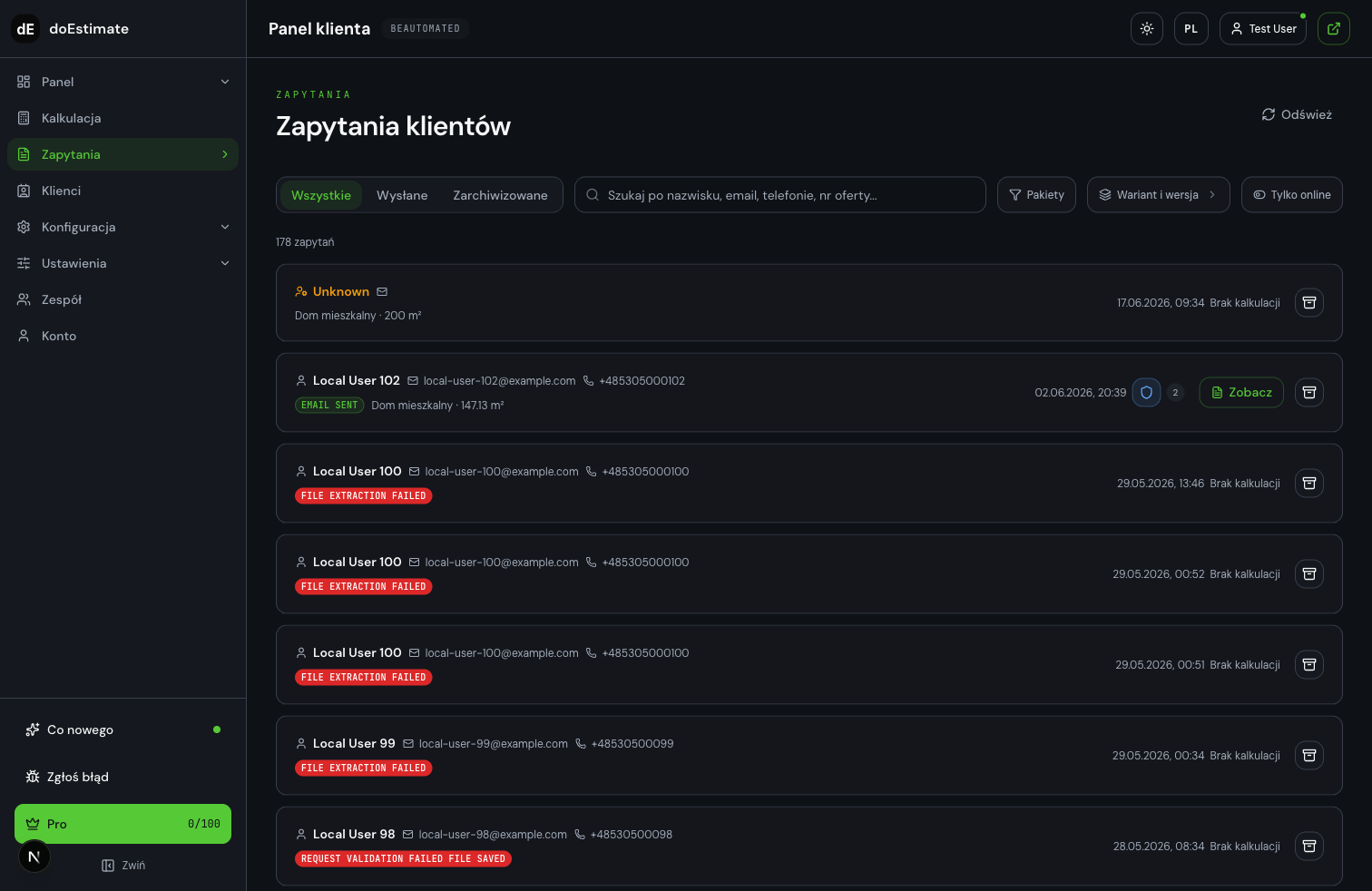Expand the Panel menu chevron
The height and width of the screenshot is (891, 1372).
[225, 82]
